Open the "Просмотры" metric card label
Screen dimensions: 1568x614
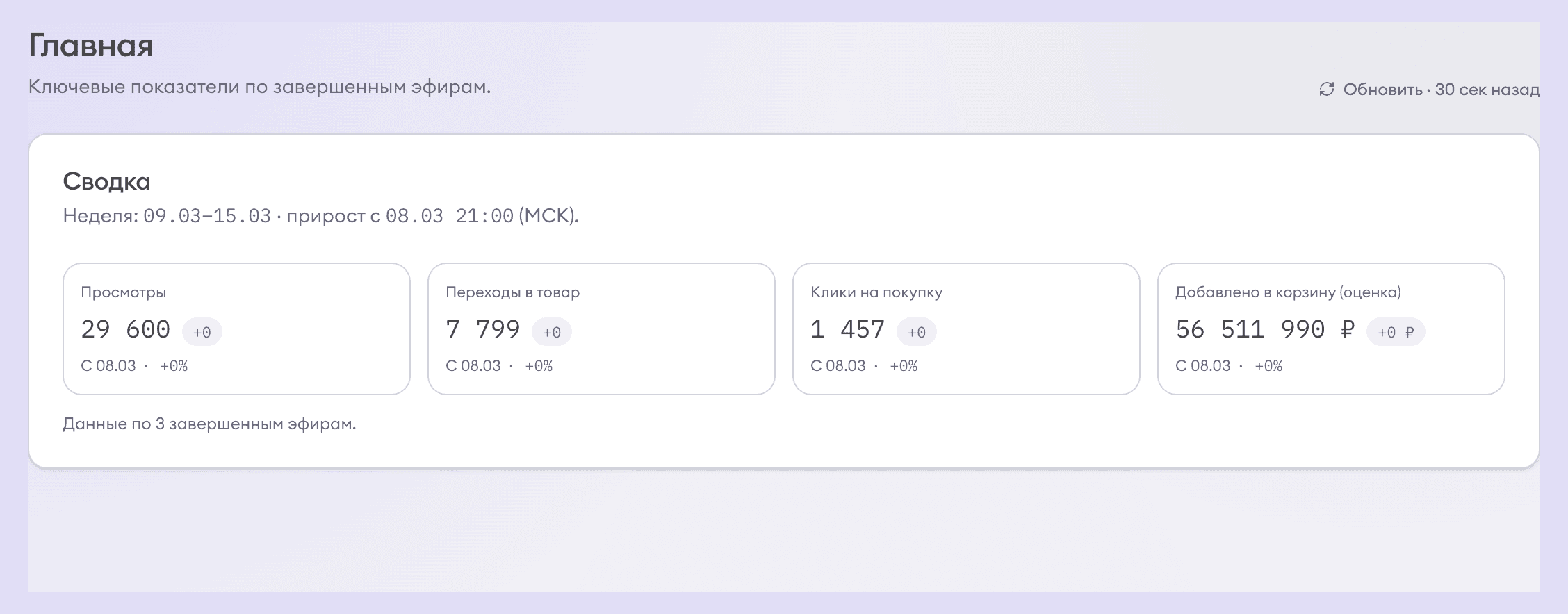tap(123, 292)
